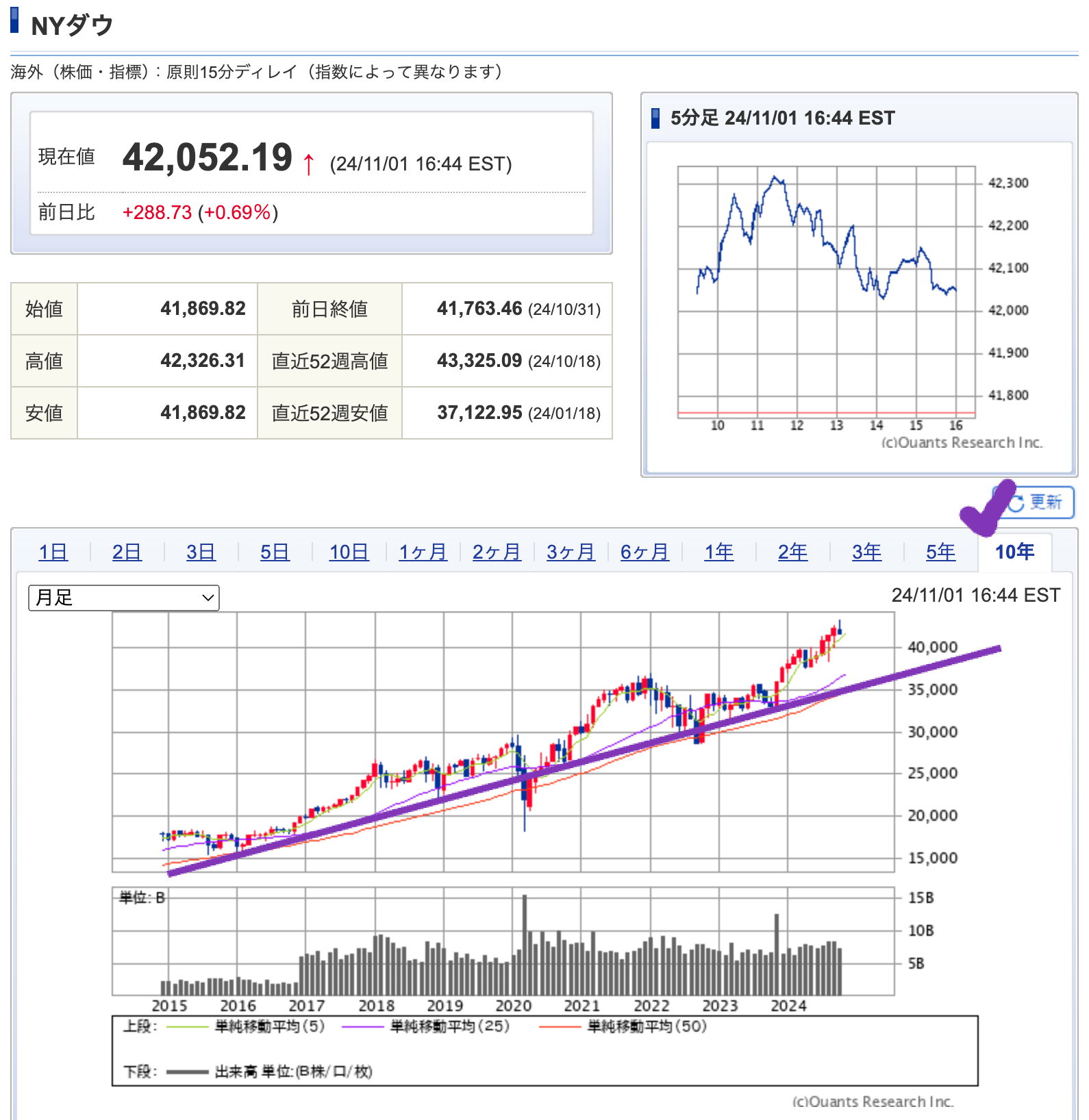Image resolution: width=1089 pixels, height=1120 pixels.
Task: Click the 5分足 24/11/01 chart title
Action: pyautogui.click(x=782, y=118)
